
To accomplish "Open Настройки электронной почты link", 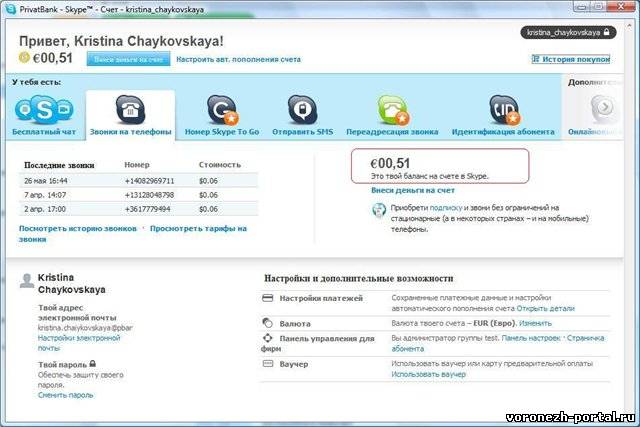I will [79, 343].
